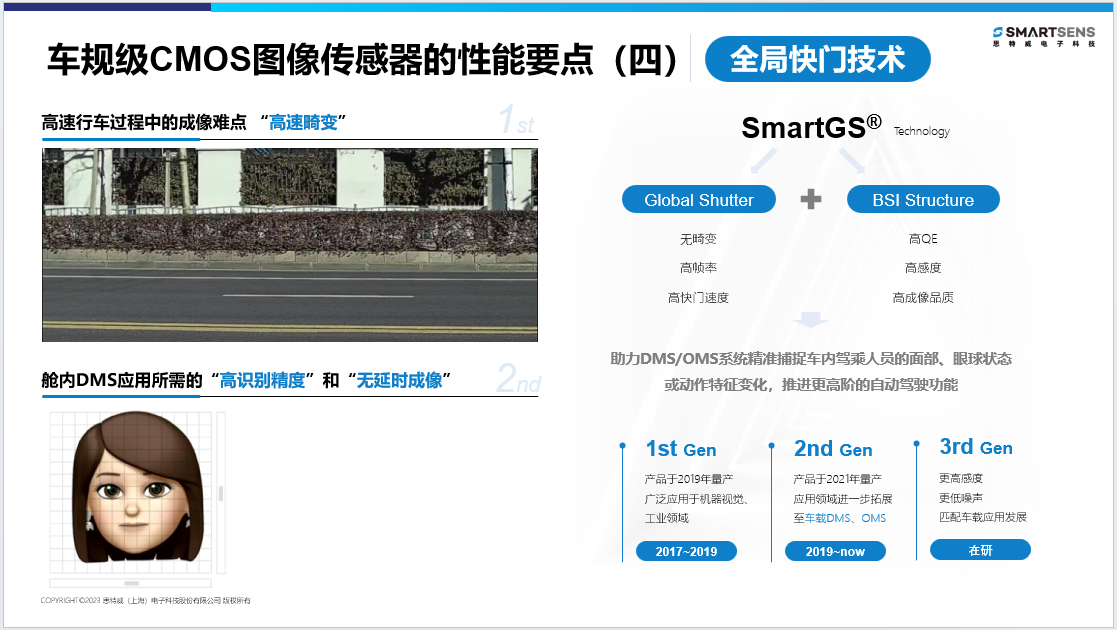Click the 匹配车载应用发展 line
The width and height of the screenshot is (1117, 630).
(983, 517)
